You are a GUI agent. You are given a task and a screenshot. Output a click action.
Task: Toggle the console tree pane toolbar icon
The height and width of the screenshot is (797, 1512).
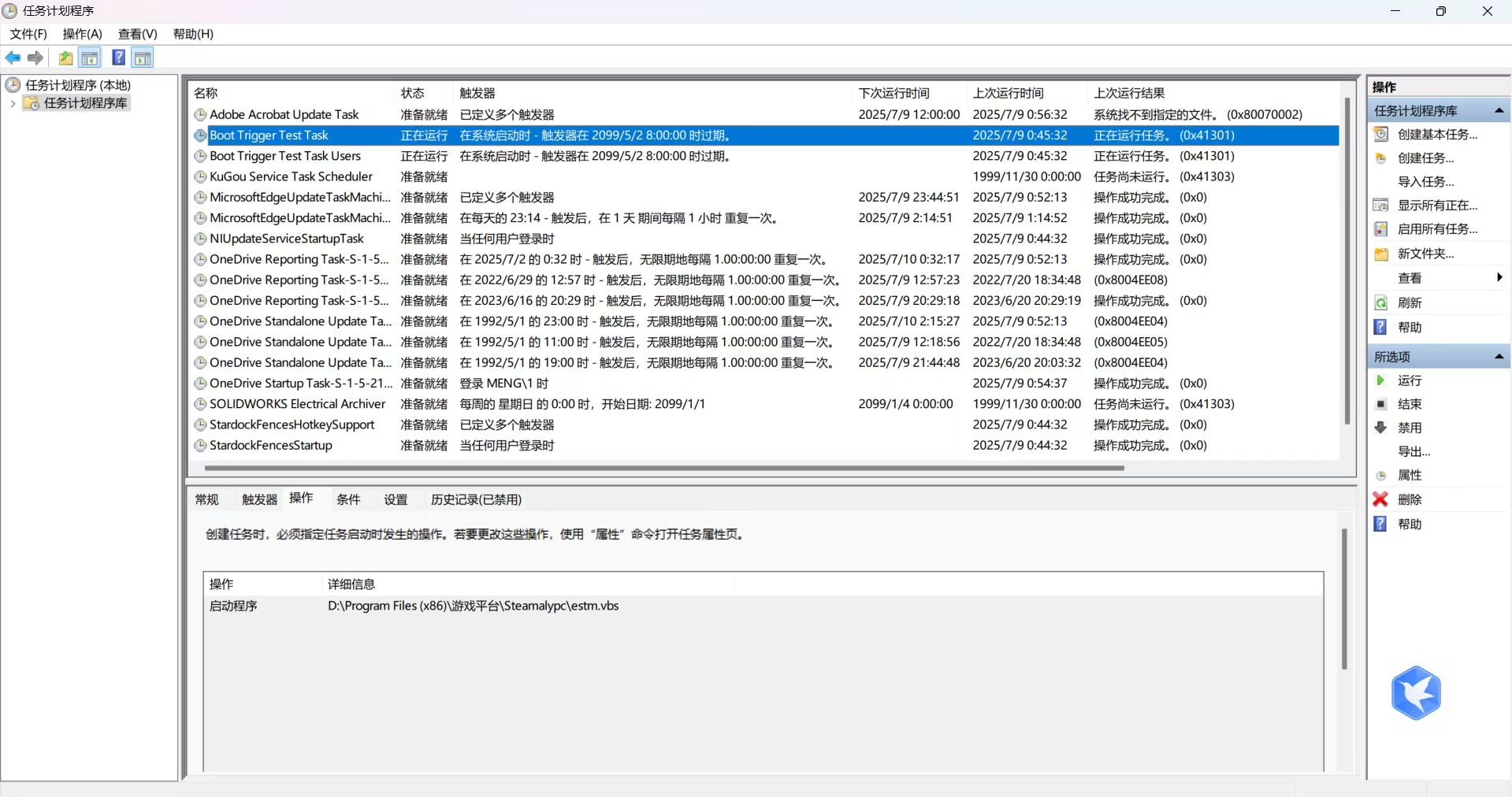click(x=90, y=57)
